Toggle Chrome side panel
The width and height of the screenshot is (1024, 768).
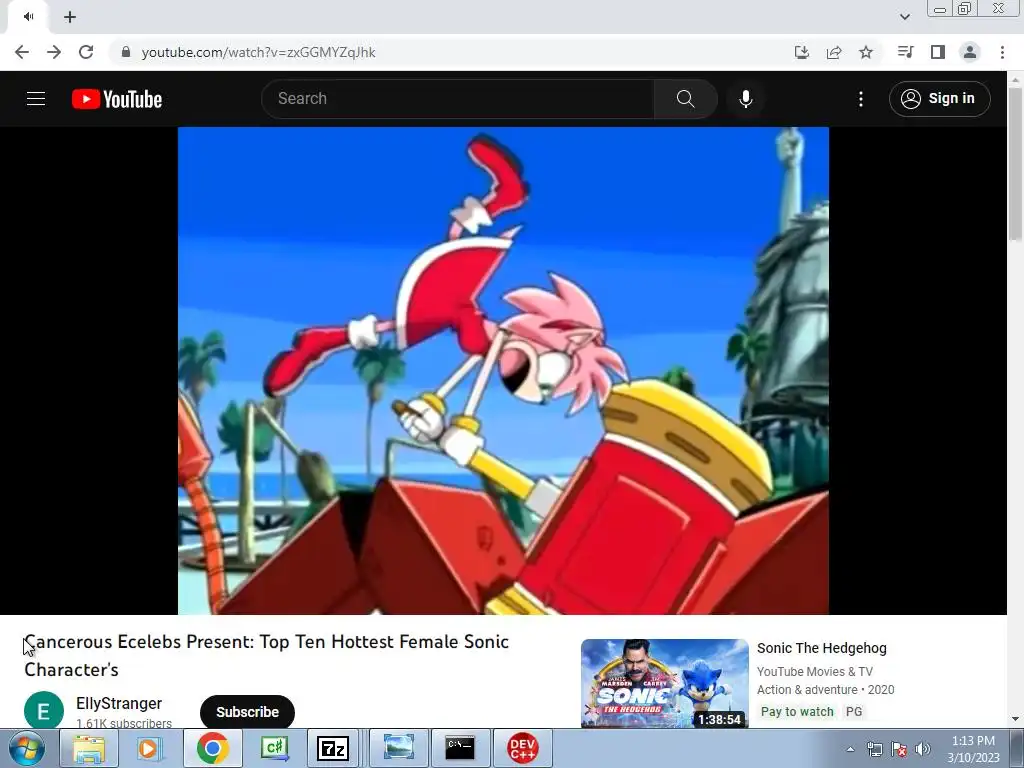point(937,52)
